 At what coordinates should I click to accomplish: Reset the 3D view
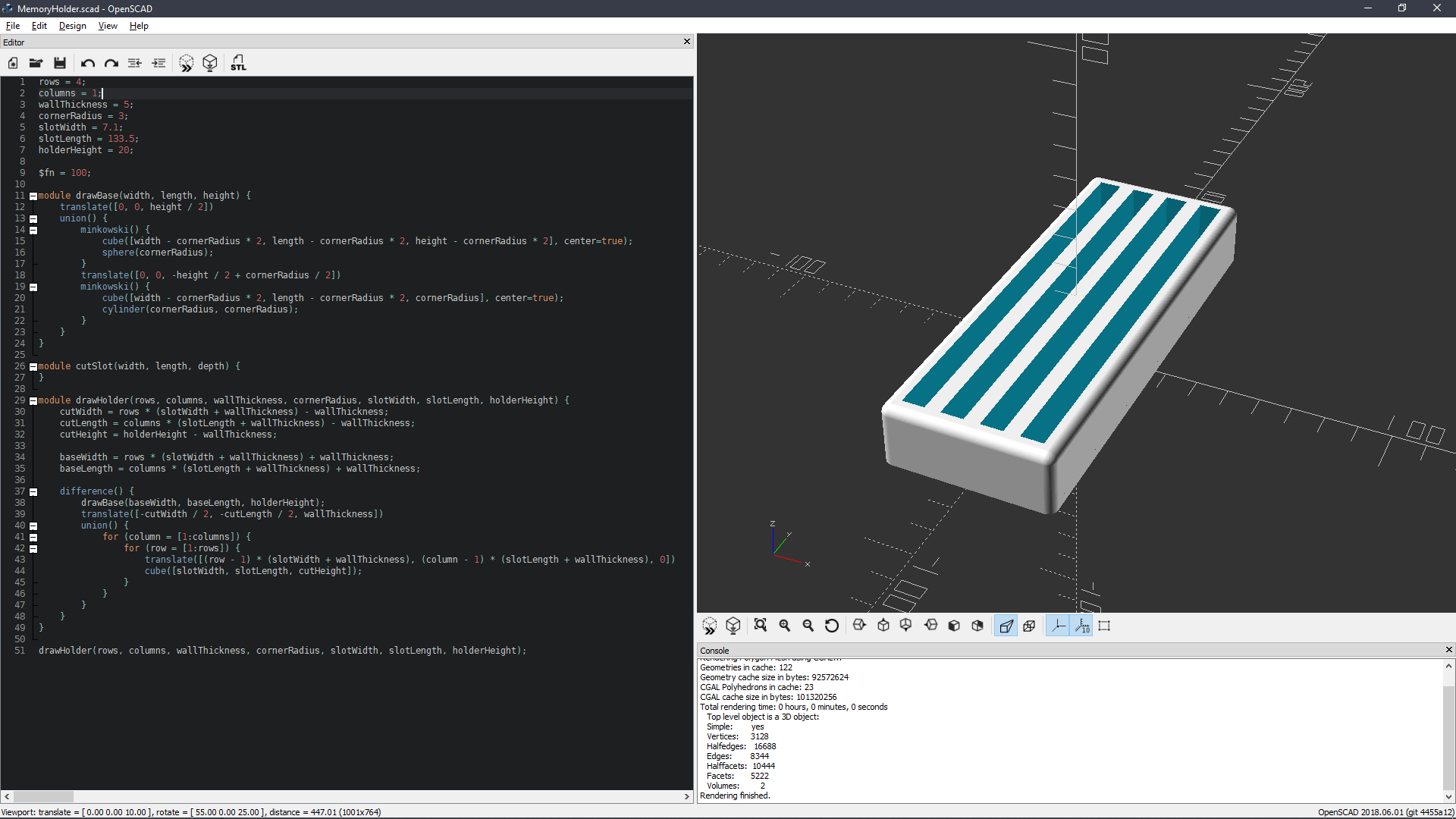[832, 626]
